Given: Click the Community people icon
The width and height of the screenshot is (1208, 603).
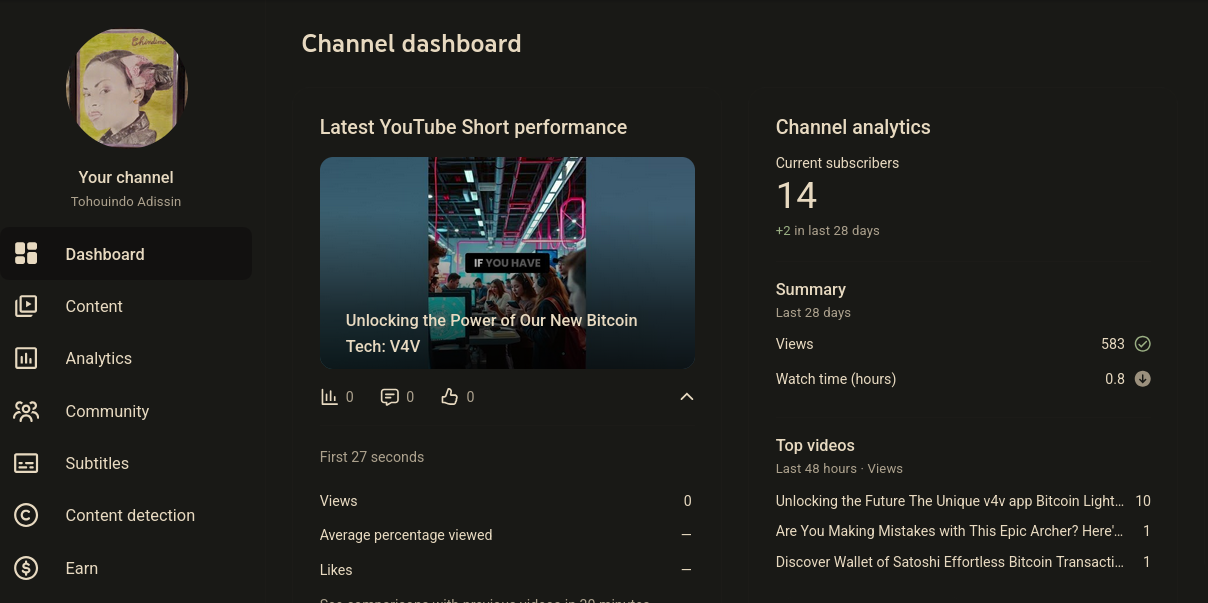Looking at the screenshot, I should tap(26, 411).
